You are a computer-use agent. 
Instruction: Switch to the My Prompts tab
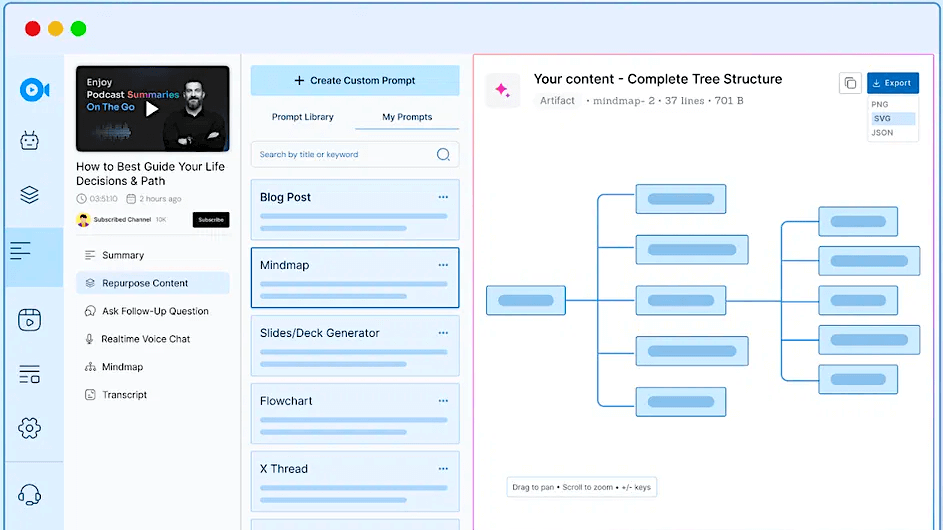(407, 117)
